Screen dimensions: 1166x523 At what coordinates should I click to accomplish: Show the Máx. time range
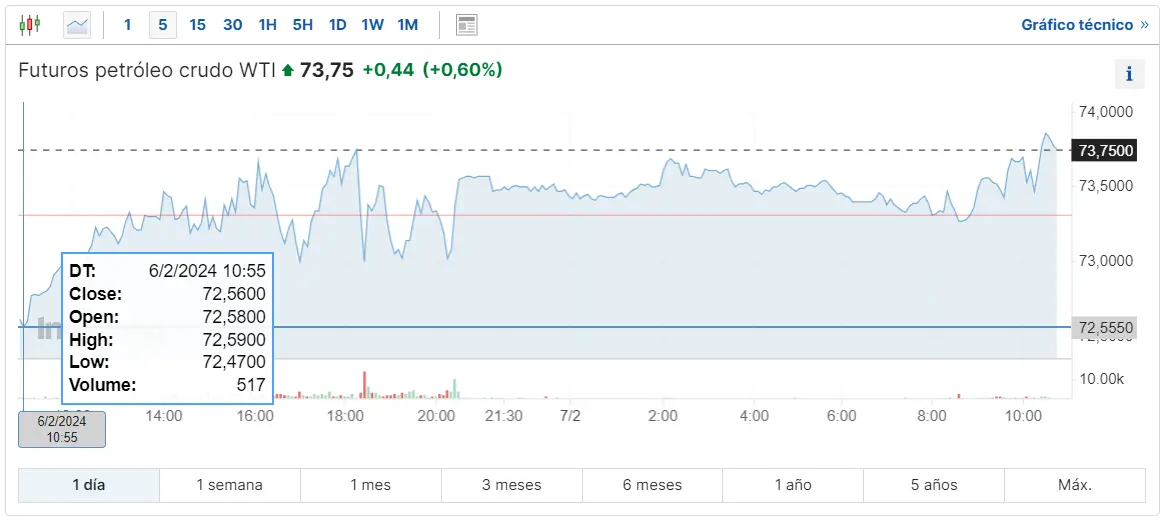click(x=1075, y=485)
